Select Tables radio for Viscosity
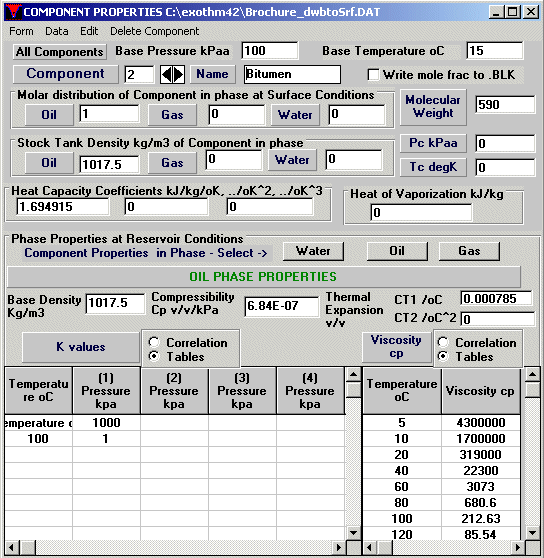Viewport: 544px width, 558px height. coord(443,356)
